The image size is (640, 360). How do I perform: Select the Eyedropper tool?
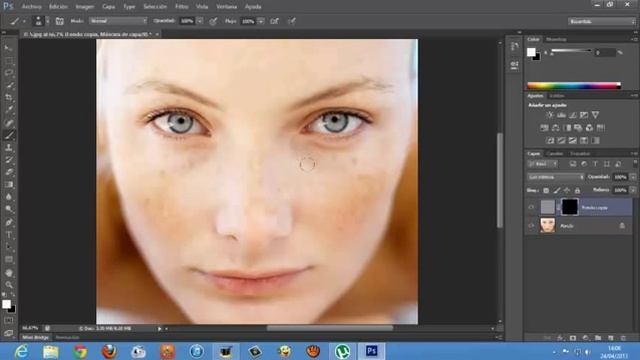point(9,109)
